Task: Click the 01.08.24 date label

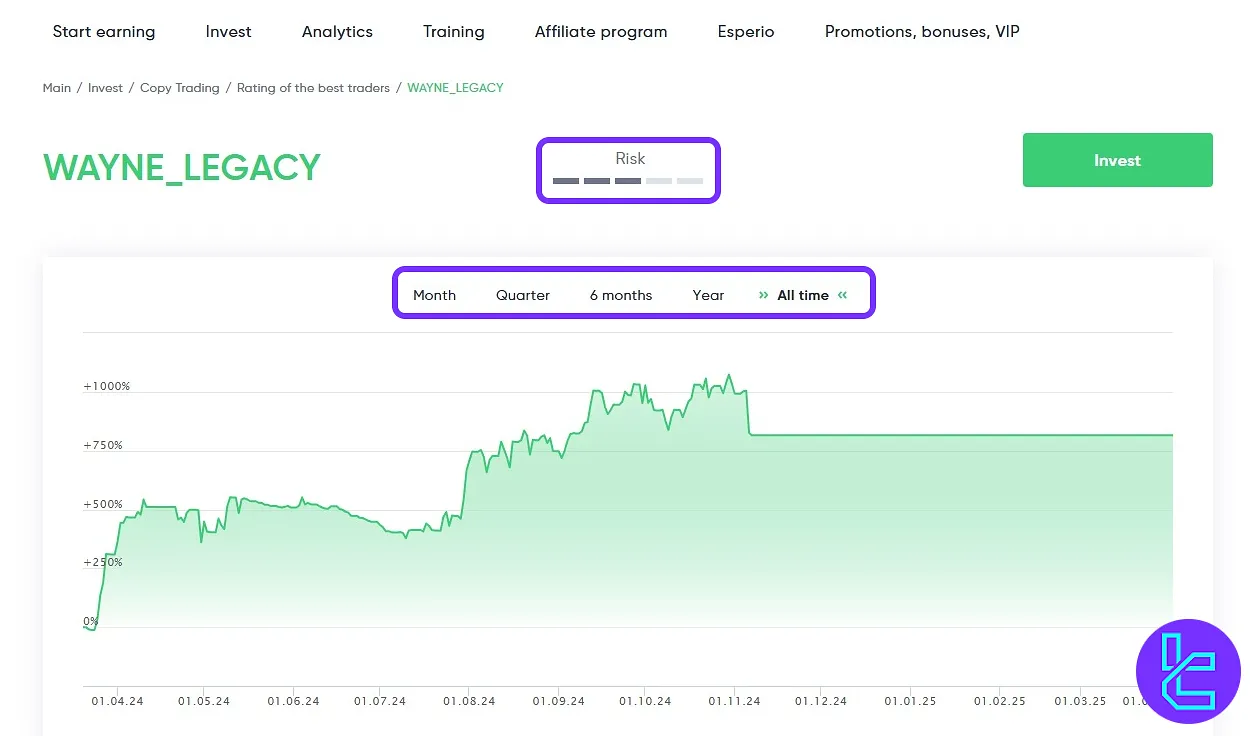Action: [x=469, y=701]
